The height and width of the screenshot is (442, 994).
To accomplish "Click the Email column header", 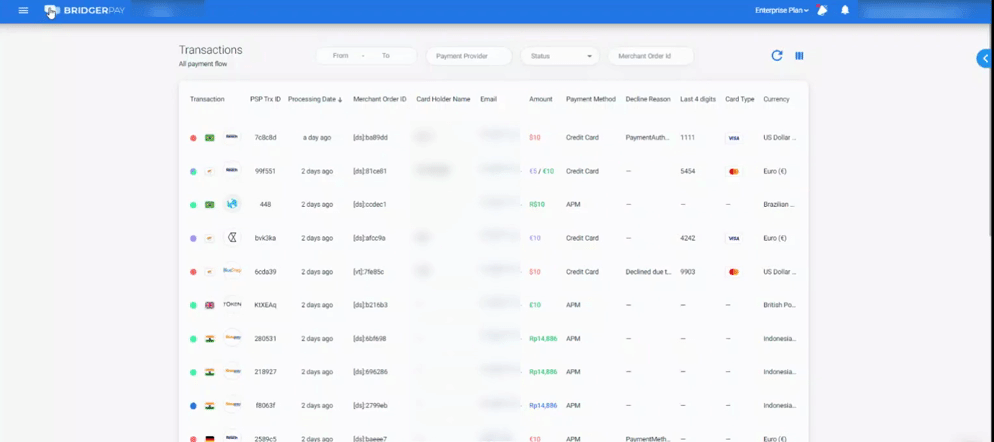I will pos(488,99).
